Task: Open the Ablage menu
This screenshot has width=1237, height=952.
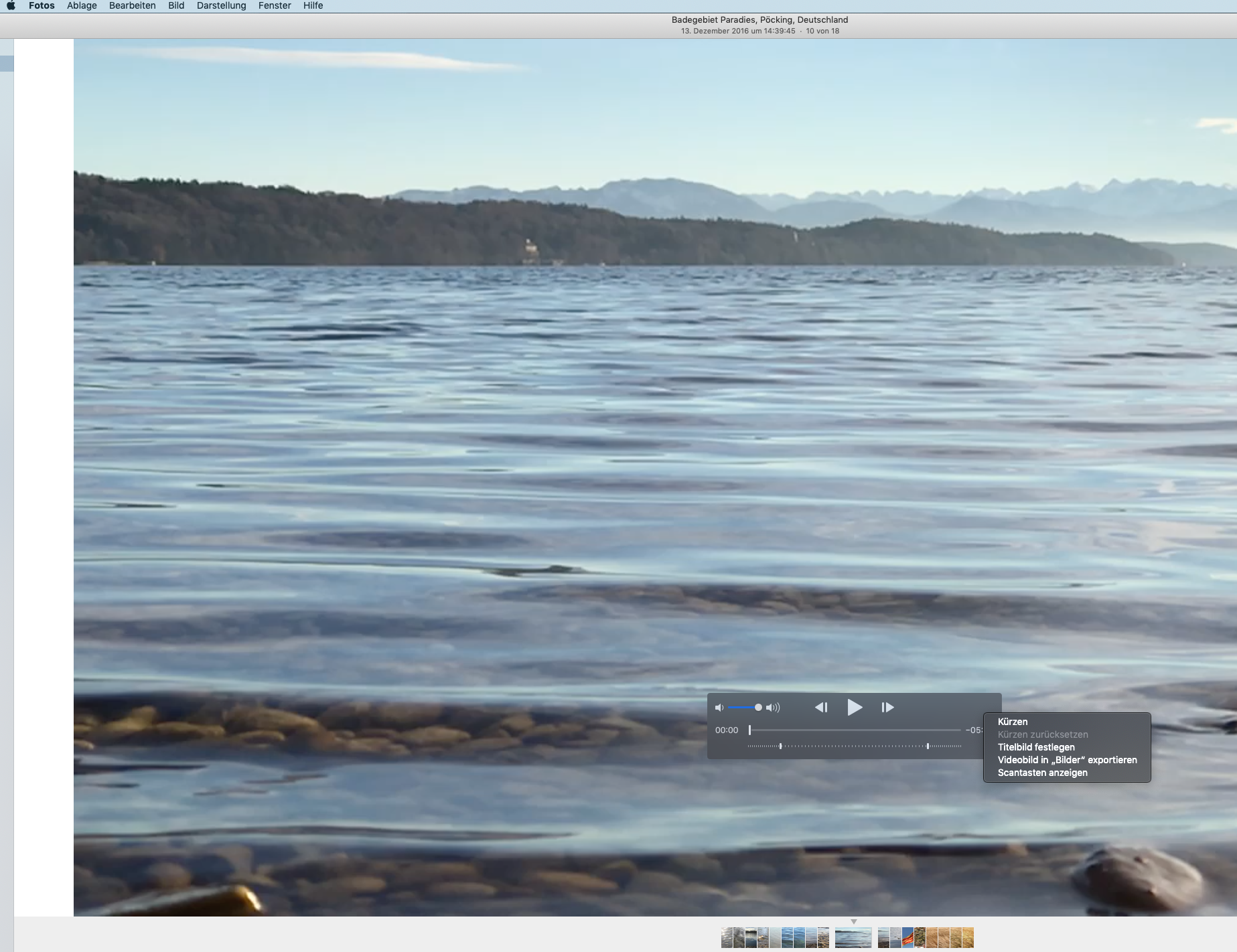Action: [82, 5]
